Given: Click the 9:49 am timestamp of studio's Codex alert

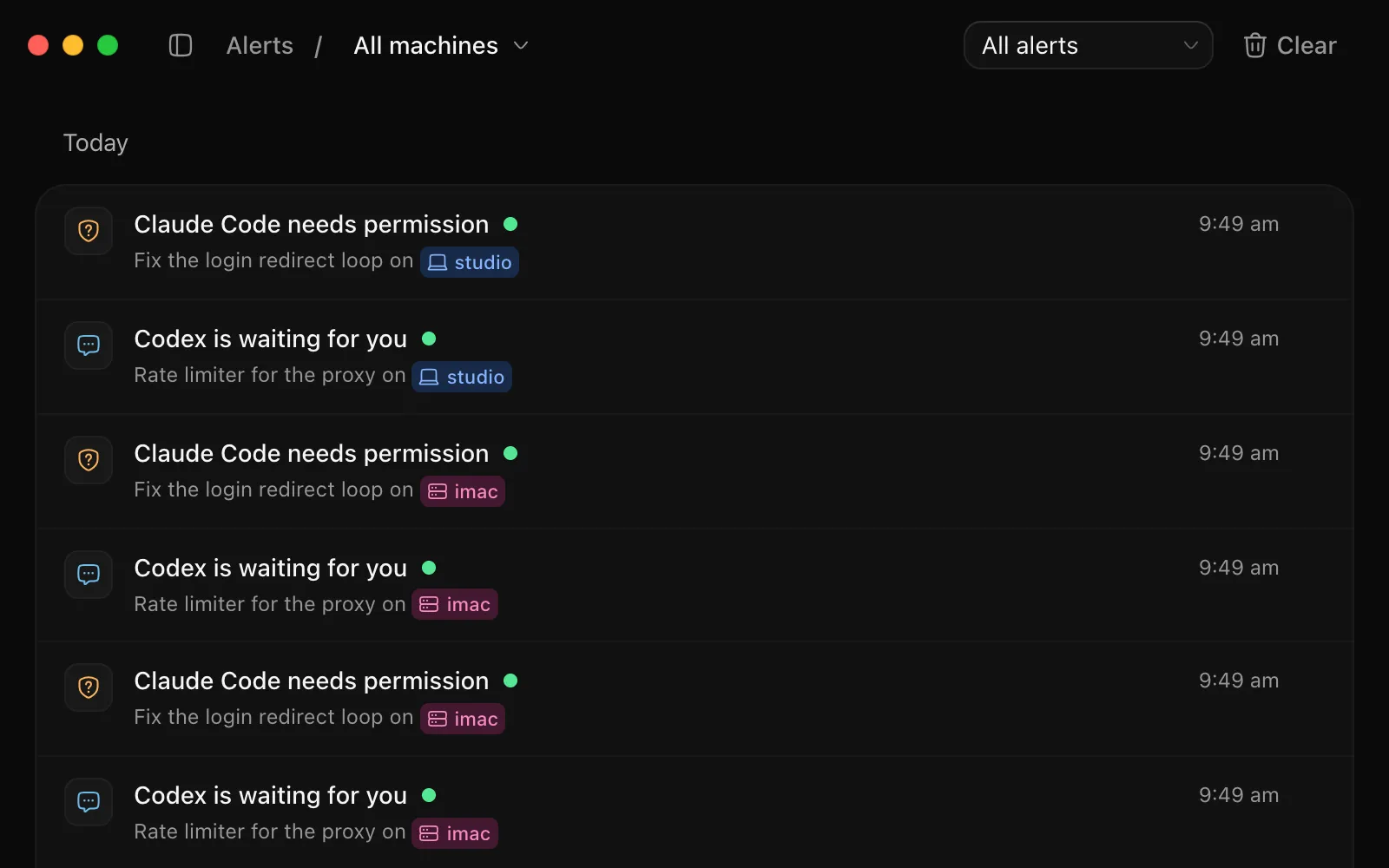Looking at the screenshot, I should pos(1239,339).
